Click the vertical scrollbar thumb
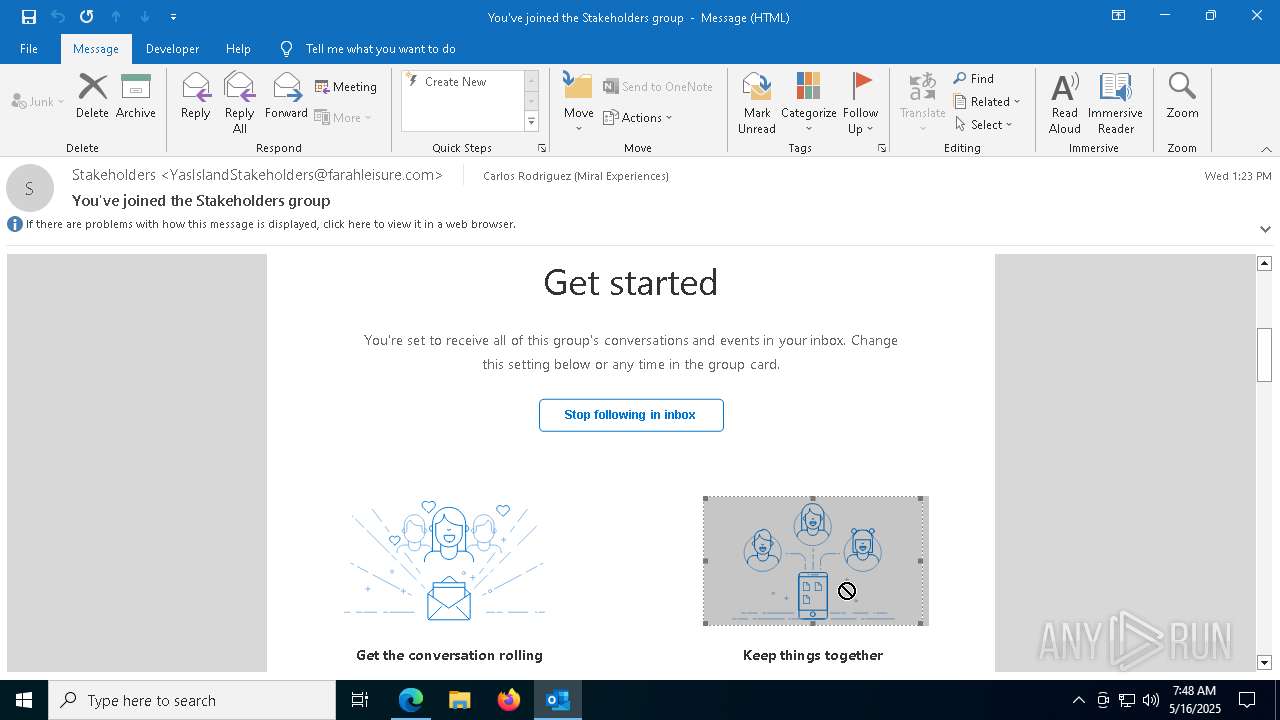The image size is (1280, 720). [x=1264, y=355]
